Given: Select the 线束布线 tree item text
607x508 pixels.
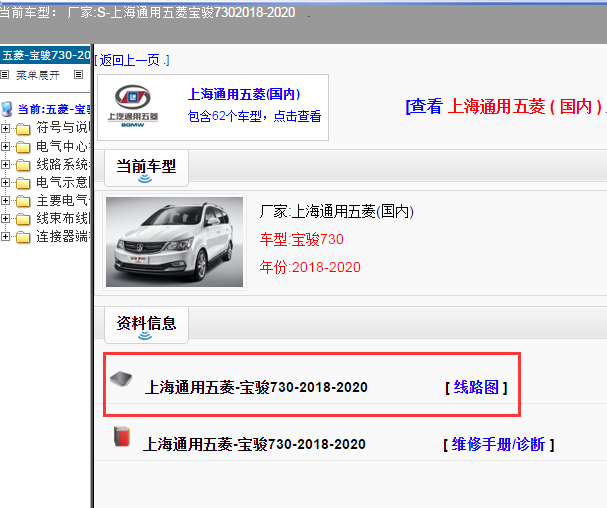Looking at the screenshot, I should coord(63,218).
